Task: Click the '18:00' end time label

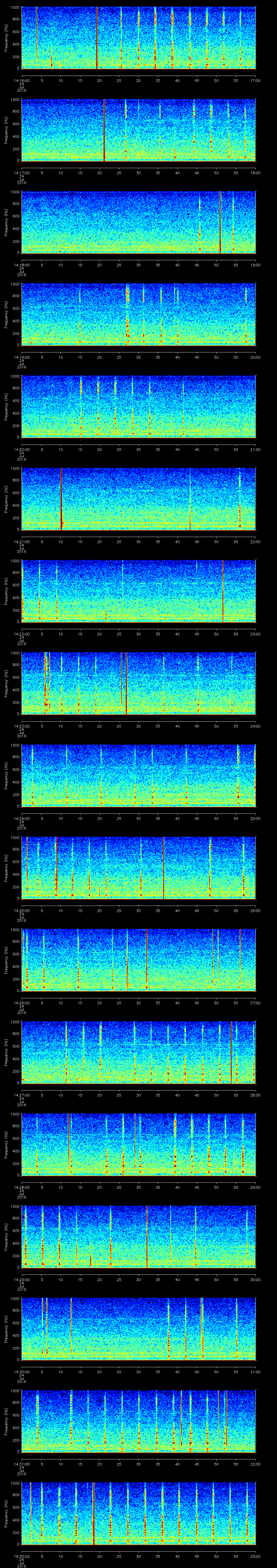Action: coord(255,173)
